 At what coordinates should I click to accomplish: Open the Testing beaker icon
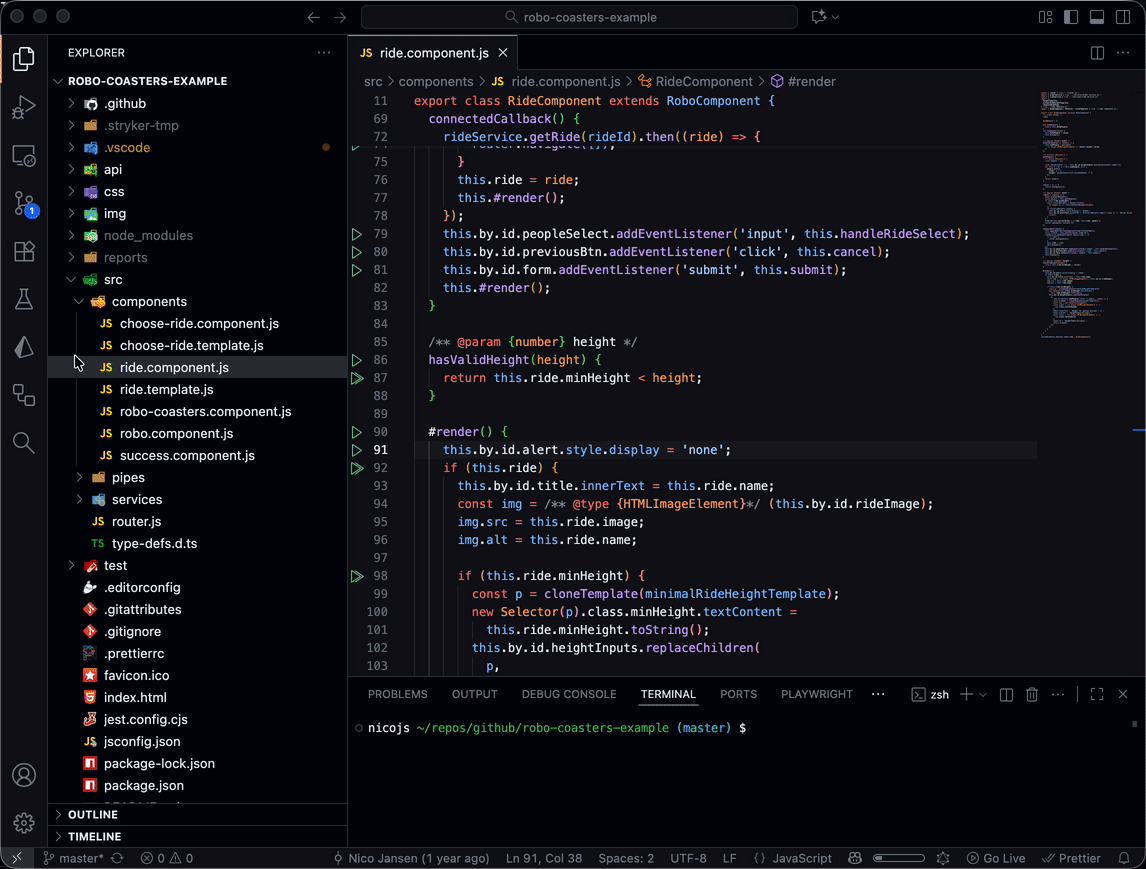point(23,299)
